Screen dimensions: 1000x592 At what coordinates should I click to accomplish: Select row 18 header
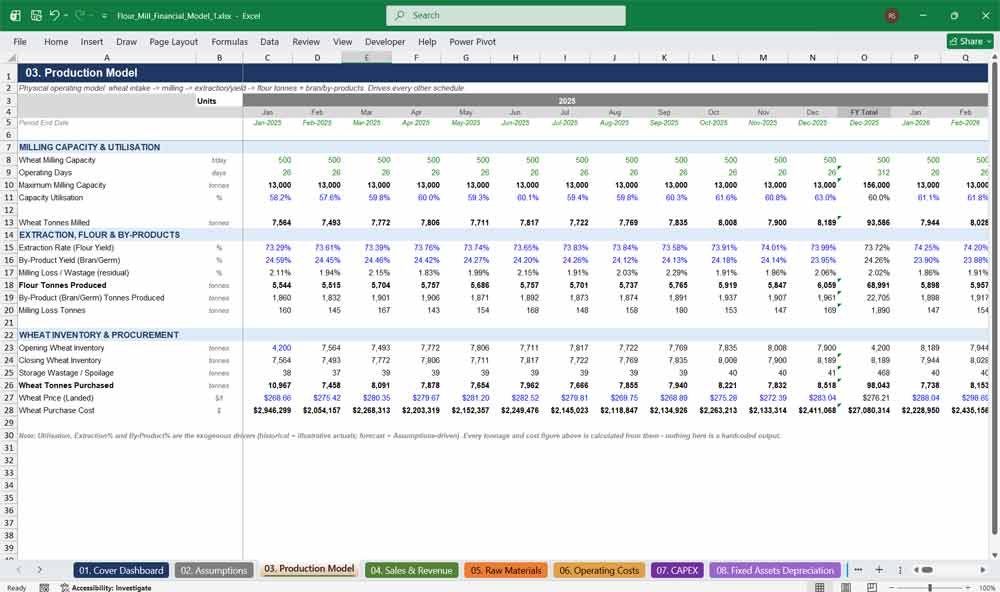click(9, 285)
